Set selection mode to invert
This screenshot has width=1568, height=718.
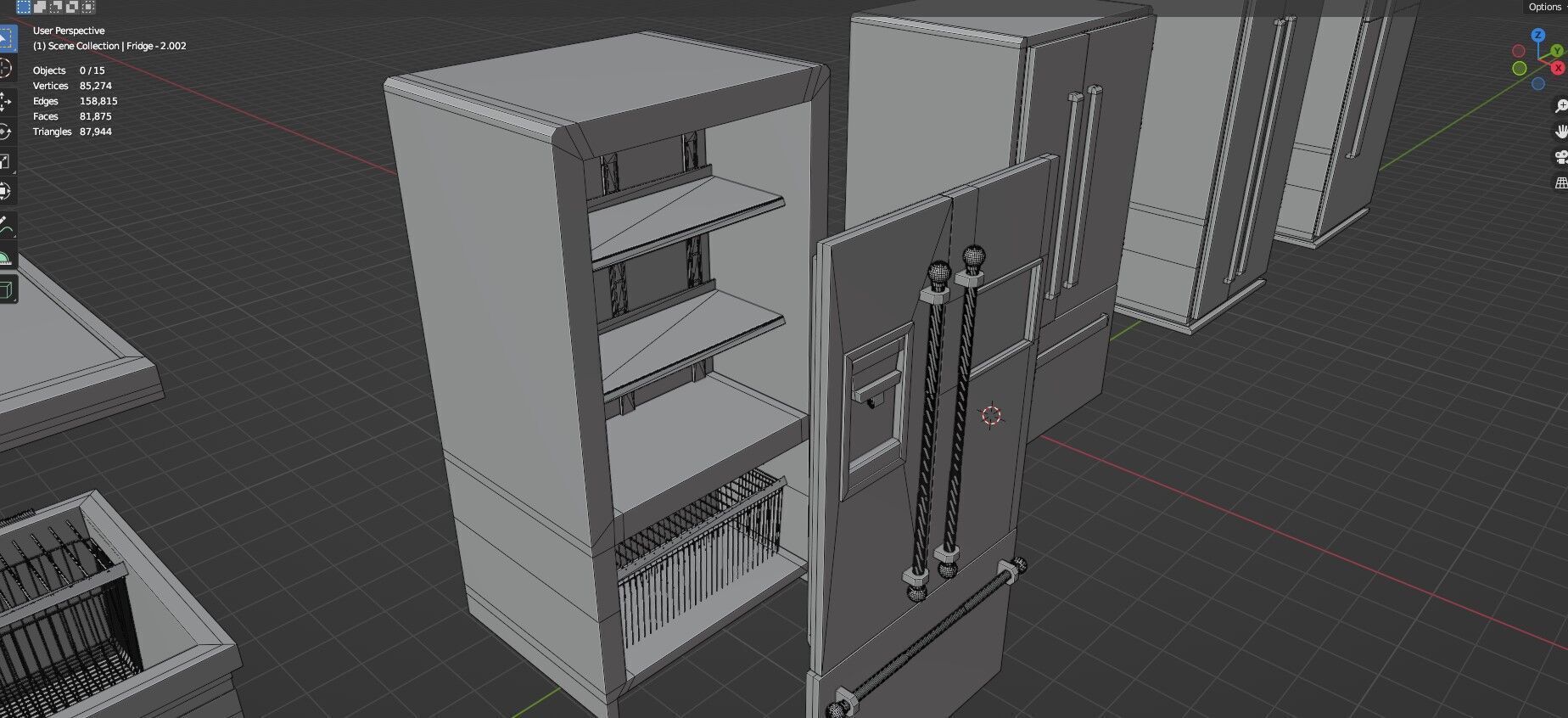click(72, 7)
